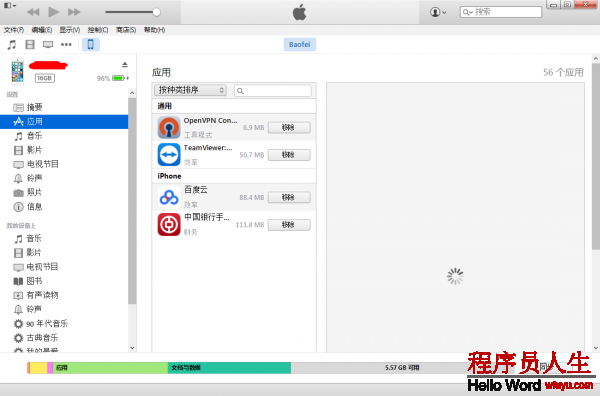Click the play button

pyautogui.click(x=54, y=12)
